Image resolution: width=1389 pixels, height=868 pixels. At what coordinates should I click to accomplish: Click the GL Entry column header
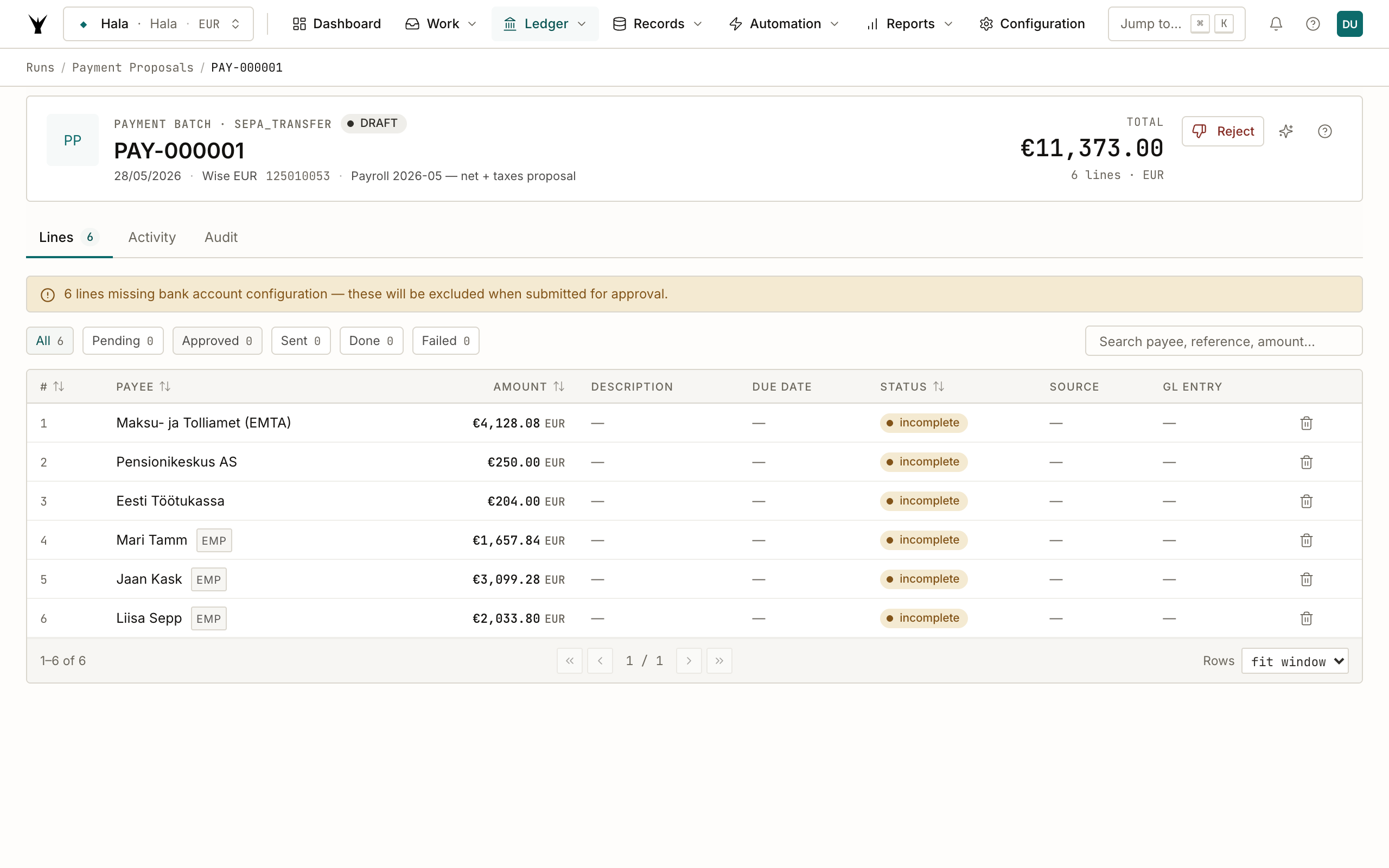pyautogui.click(x=1192, y=386)
